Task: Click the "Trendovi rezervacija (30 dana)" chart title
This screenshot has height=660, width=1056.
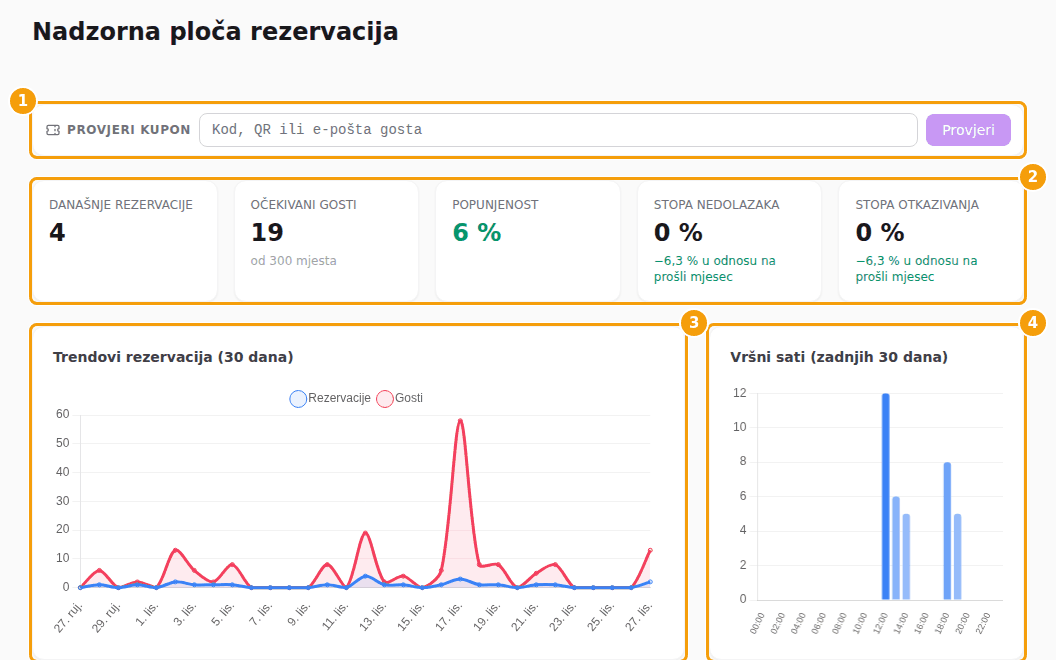Action: click(173, 357)
